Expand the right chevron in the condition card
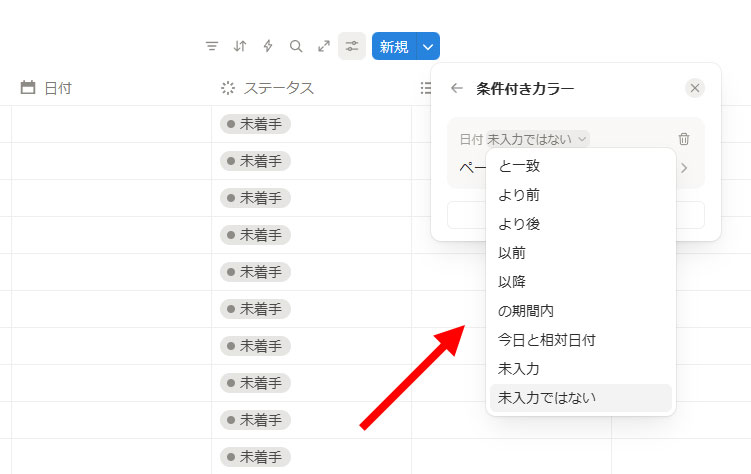Viewport: 751px width, 474px height. 684,168
